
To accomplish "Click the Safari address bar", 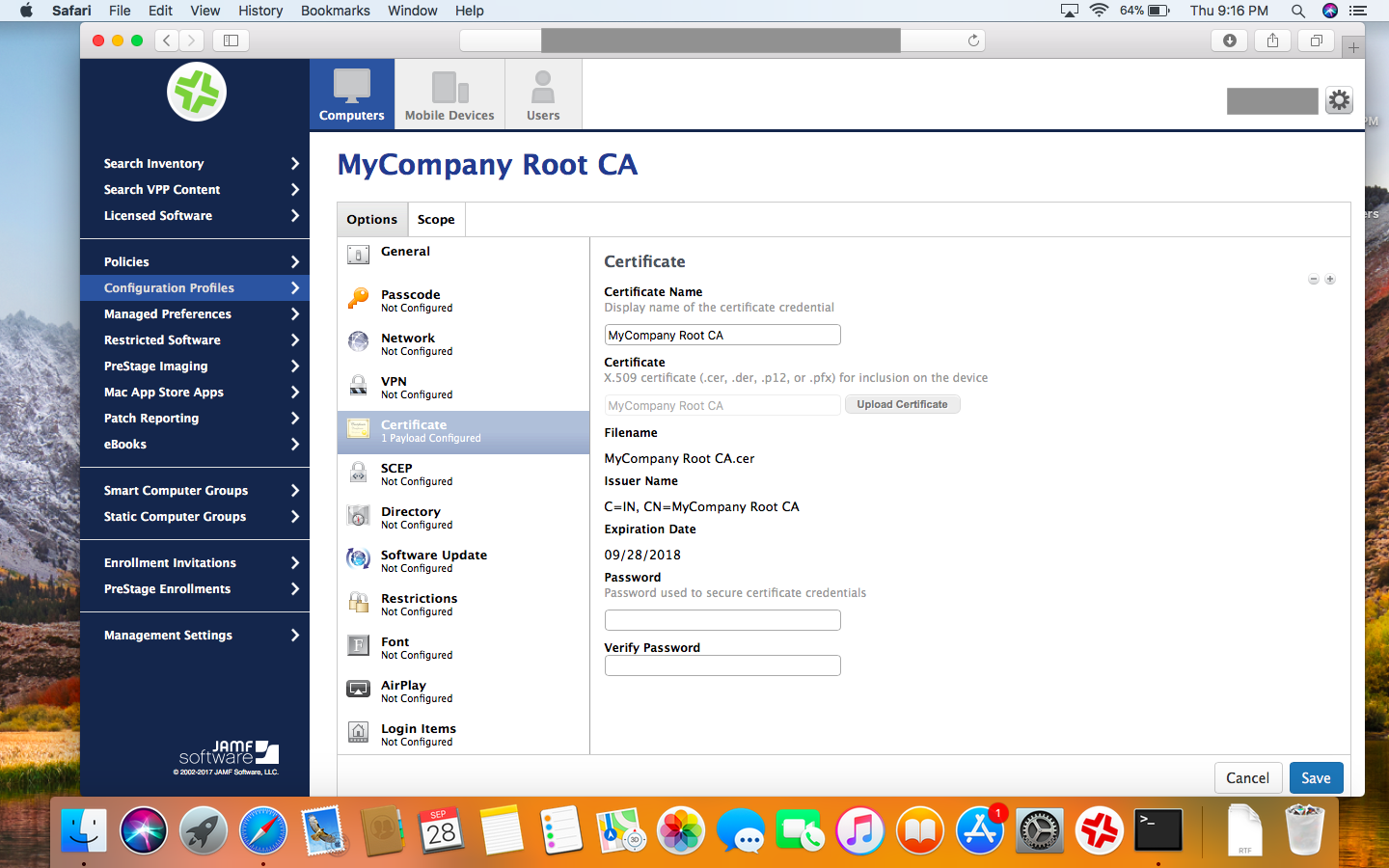I will (x=722, y=41).
